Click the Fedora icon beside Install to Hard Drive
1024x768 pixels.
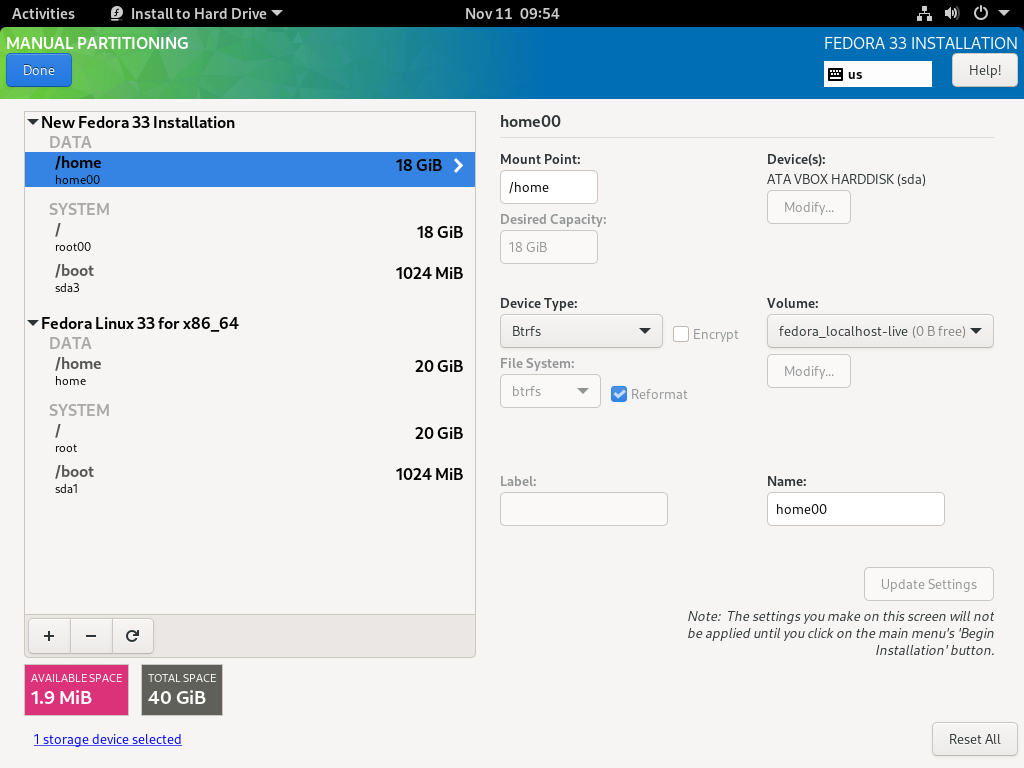(117, 14)
